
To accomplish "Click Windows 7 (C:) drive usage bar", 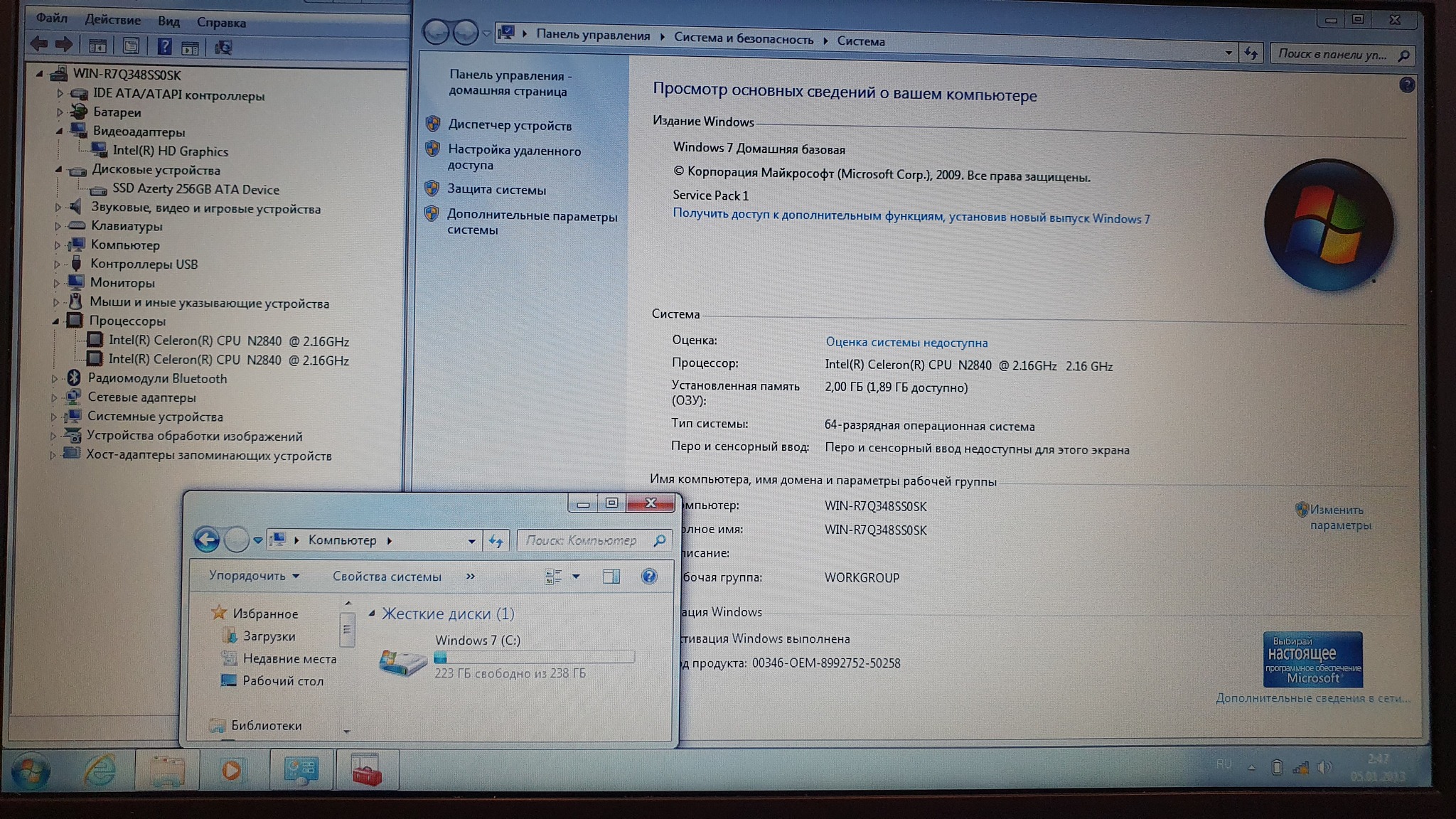I will tap(533, 658).
